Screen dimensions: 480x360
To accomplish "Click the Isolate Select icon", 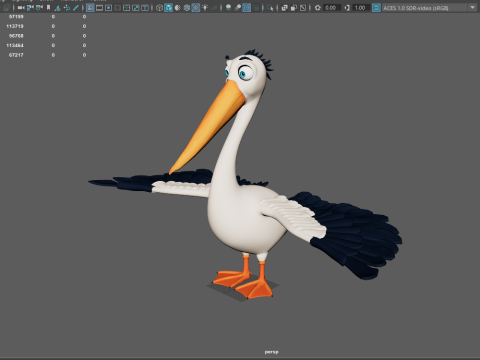I will click(x=270, y=7).
